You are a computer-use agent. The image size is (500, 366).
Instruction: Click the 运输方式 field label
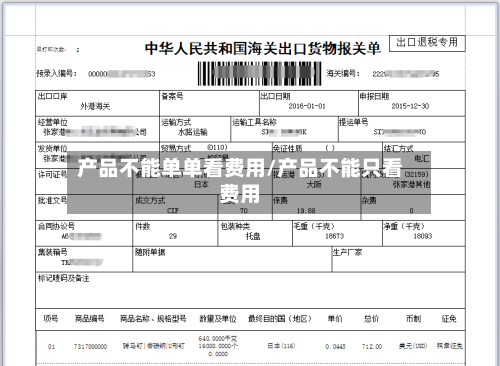tap(176, 122)
